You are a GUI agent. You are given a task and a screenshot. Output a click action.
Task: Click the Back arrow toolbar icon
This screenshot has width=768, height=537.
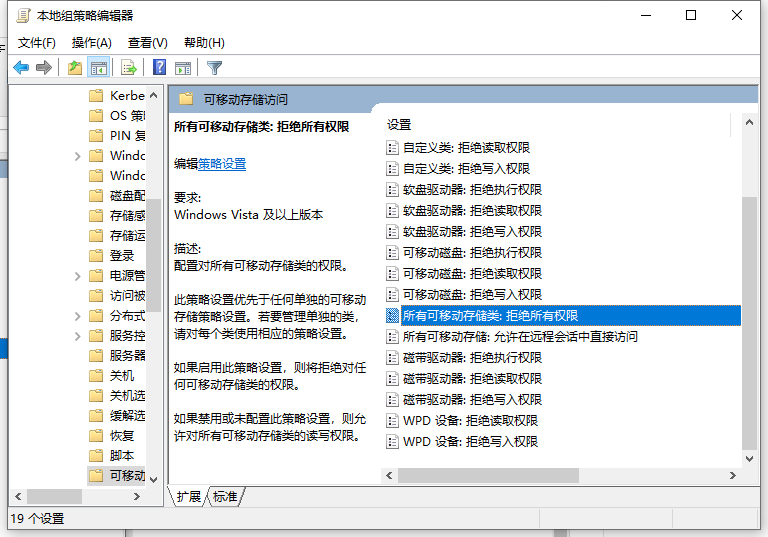[21, 68]
